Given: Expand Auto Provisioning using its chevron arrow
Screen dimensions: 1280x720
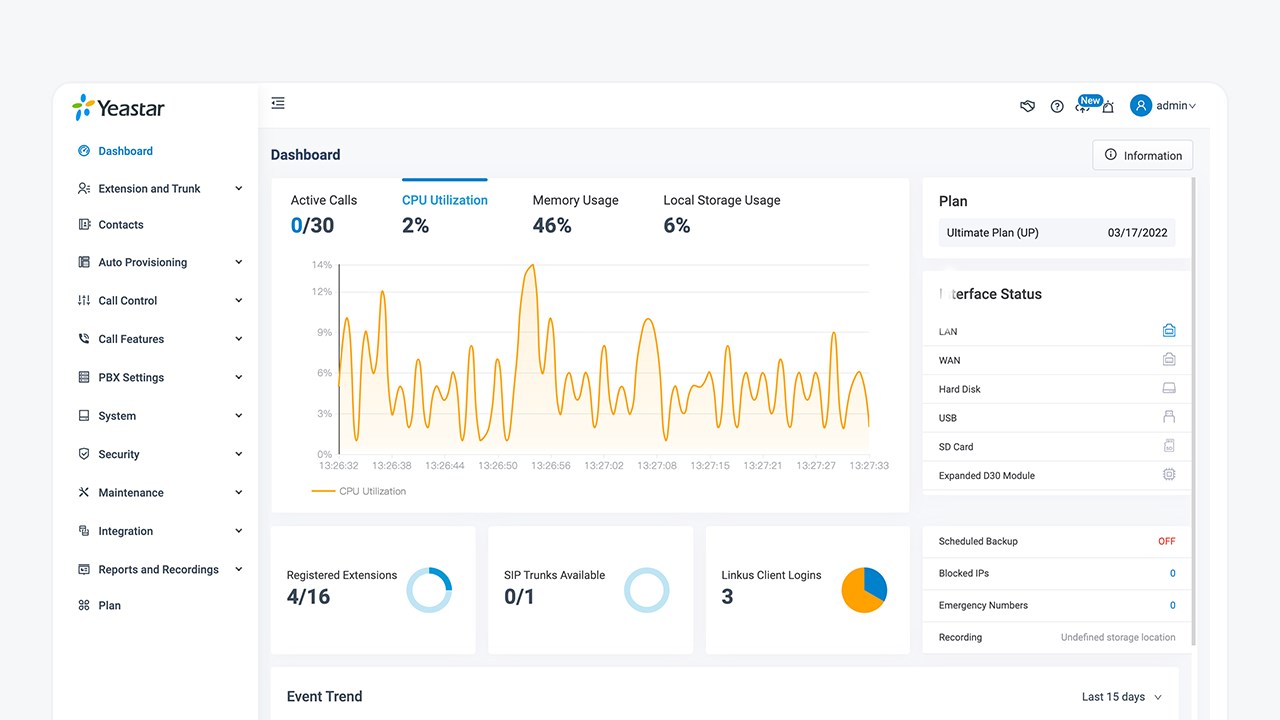Looking at the screenshot, I should [239, 262].
